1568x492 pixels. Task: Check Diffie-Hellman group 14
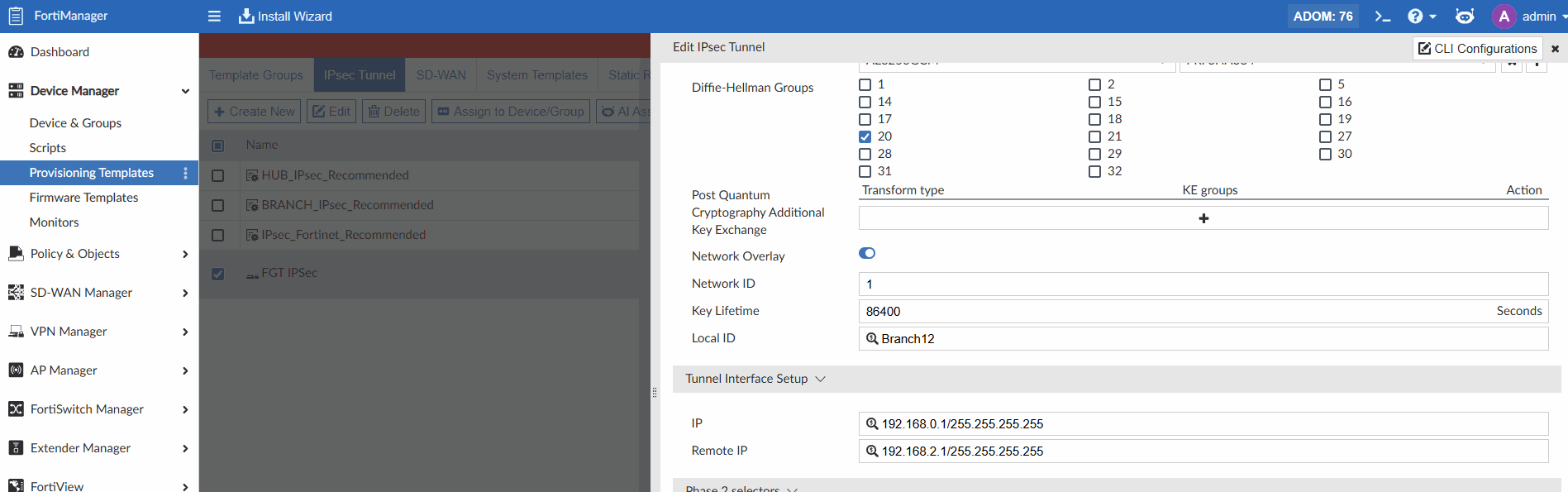coord(865,102)
